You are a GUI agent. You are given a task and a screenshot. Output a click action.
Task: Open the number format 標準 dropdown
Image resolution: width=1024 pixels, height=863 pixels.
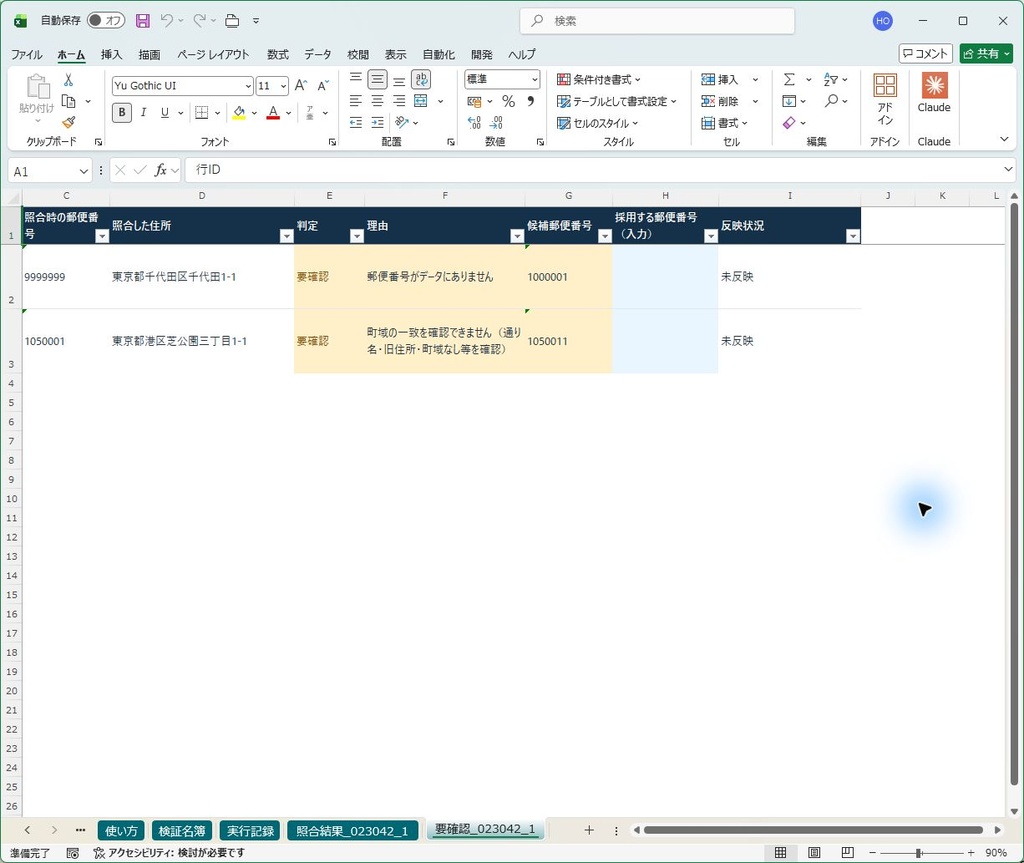click(535, 80)
